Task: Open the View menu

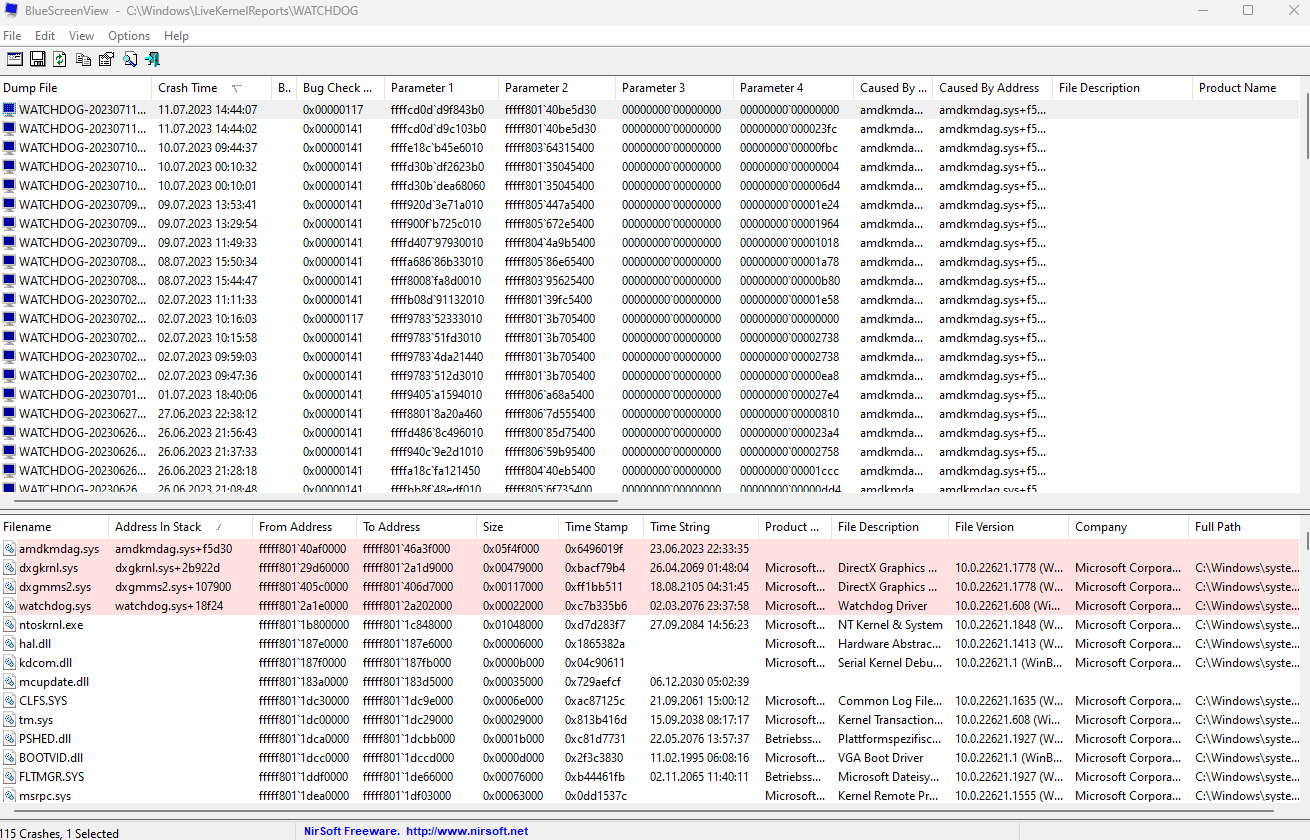Action: pos(81,36)
